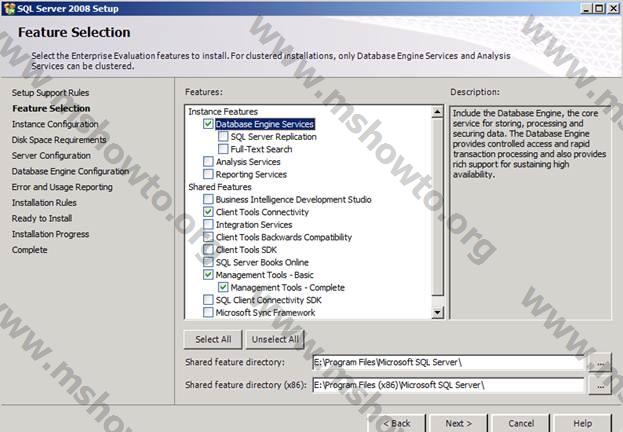Browse for the shared feature directory
This screenshot has height=432, width=623.
click(x=600, y=363)
